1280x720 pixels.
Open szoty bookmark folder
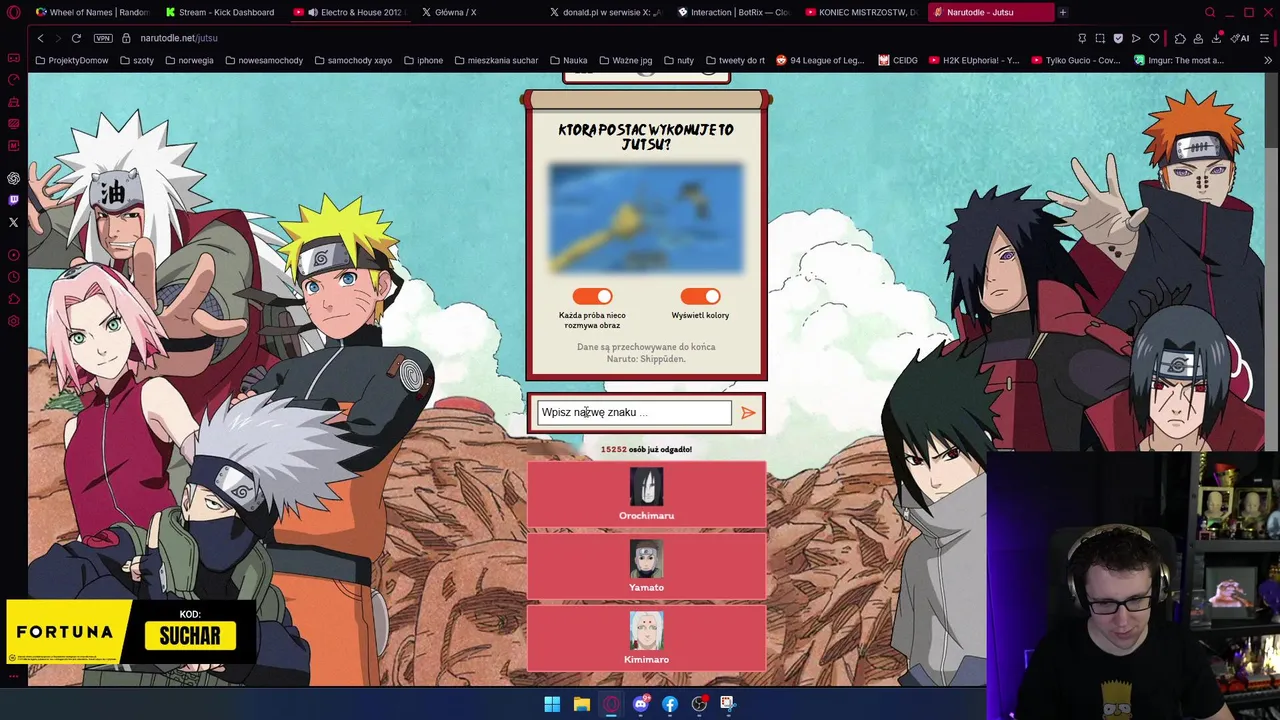pos(136,60)
